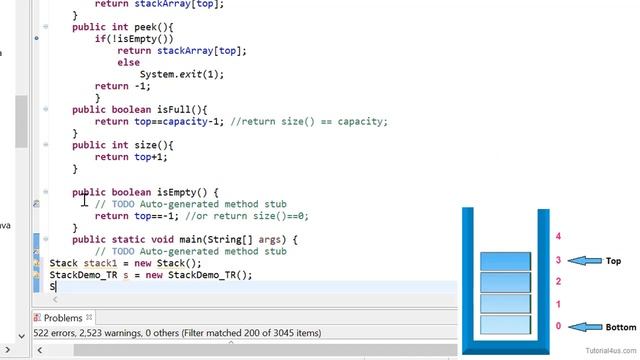The image size is (640, 360).
Task: Click the 'else' keyword in peek method
Action: click(129, 62)
